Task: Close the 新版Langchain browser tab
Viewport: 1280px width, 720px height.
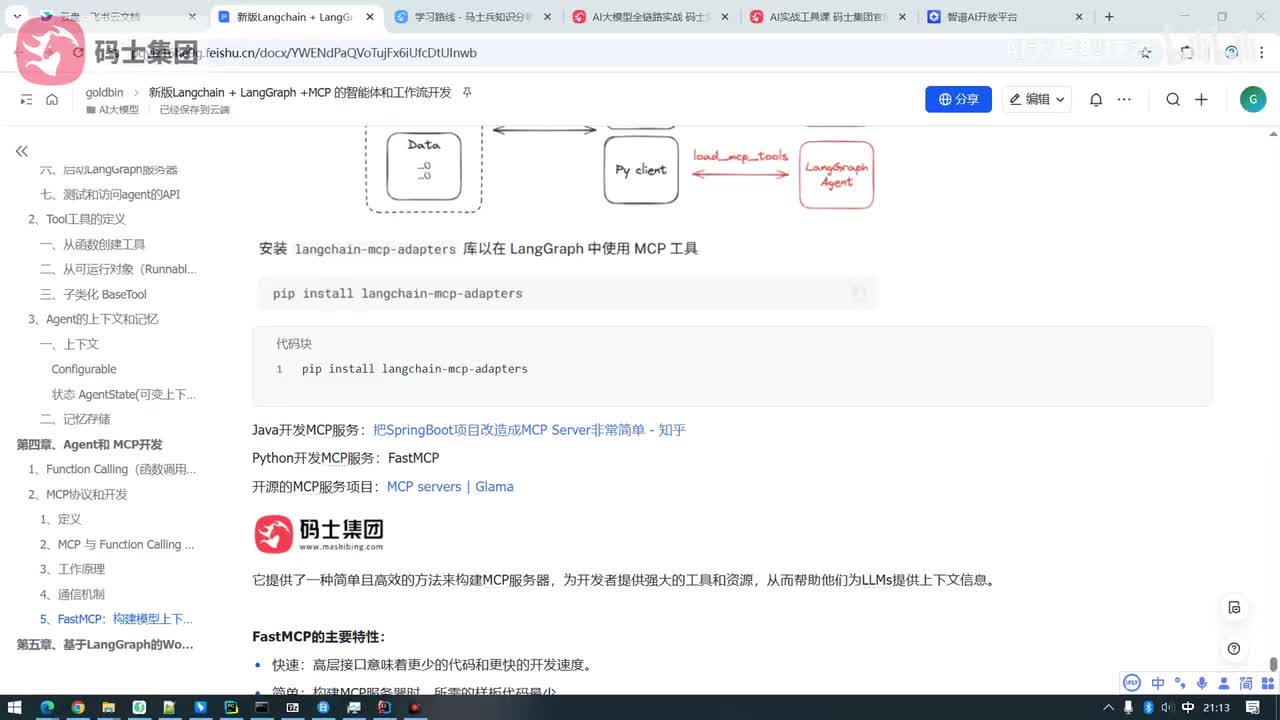Action: pos(370,17)
